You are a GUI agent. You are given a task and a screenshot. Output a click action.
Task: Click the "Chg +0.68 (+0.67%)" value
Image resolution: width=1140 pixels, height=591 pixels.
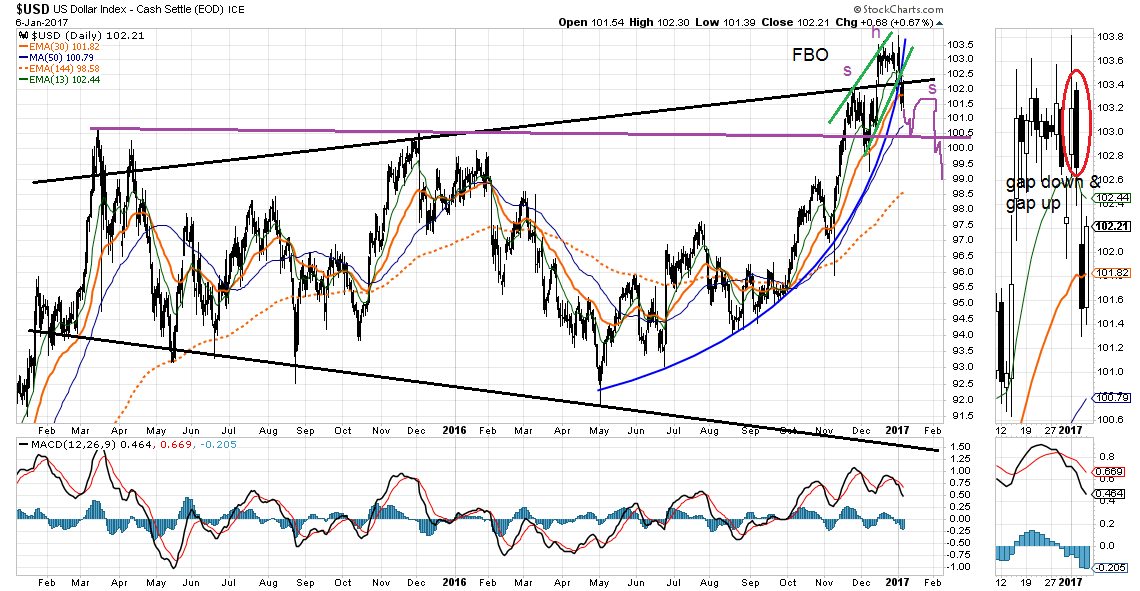click(883, 23)
